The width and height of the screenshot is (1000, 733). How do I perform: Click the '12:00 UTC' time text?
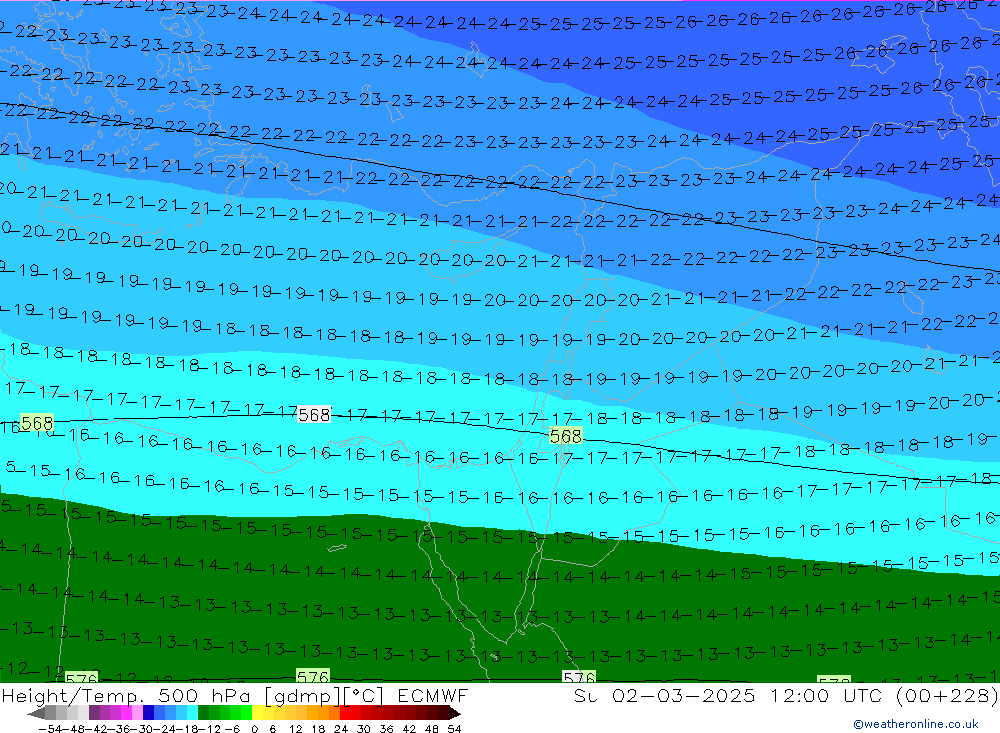click(x=827, y=695)
